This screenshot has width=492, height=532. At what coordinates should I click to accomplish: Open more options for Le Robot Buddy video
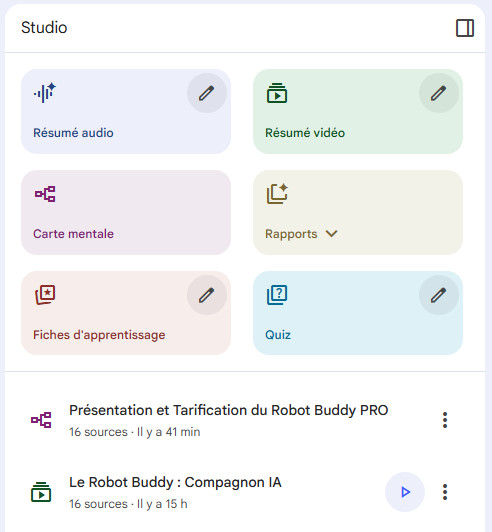click(x=445, y=492)
